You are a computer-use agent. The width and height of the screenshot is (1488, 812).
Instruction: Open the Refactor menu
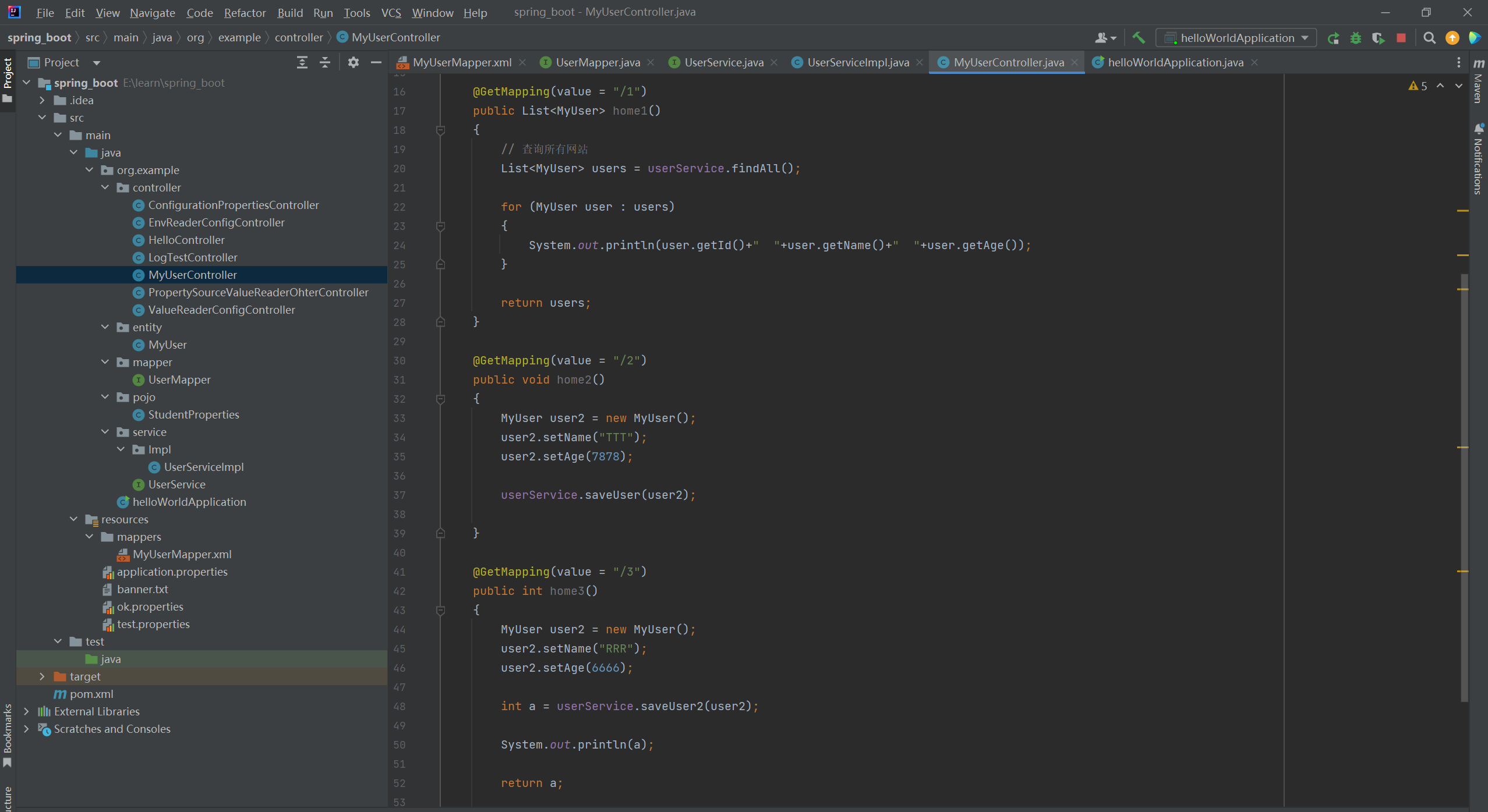[x=245, y=12]
